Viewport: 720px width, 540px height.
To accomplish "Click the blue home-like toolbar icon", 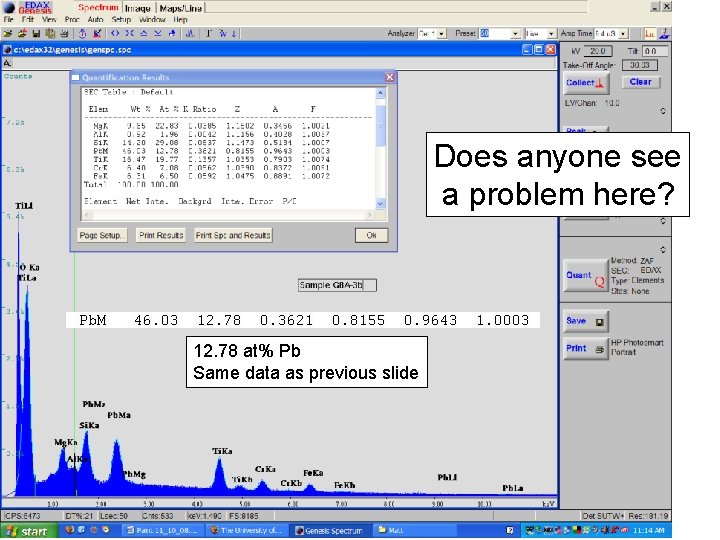I will point(172,34).
